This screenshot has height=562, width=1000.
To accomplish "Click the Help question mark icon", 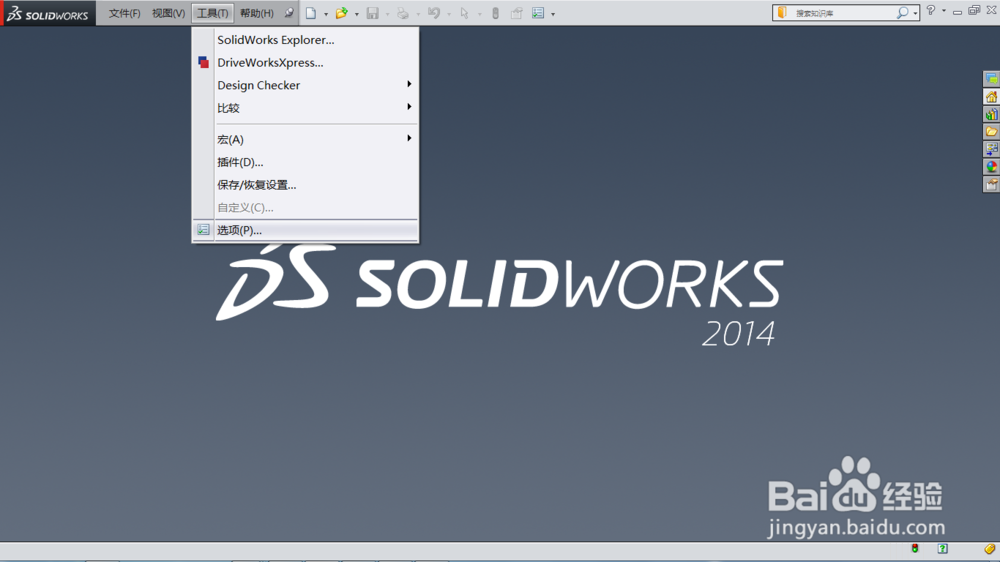I will 931,10.
